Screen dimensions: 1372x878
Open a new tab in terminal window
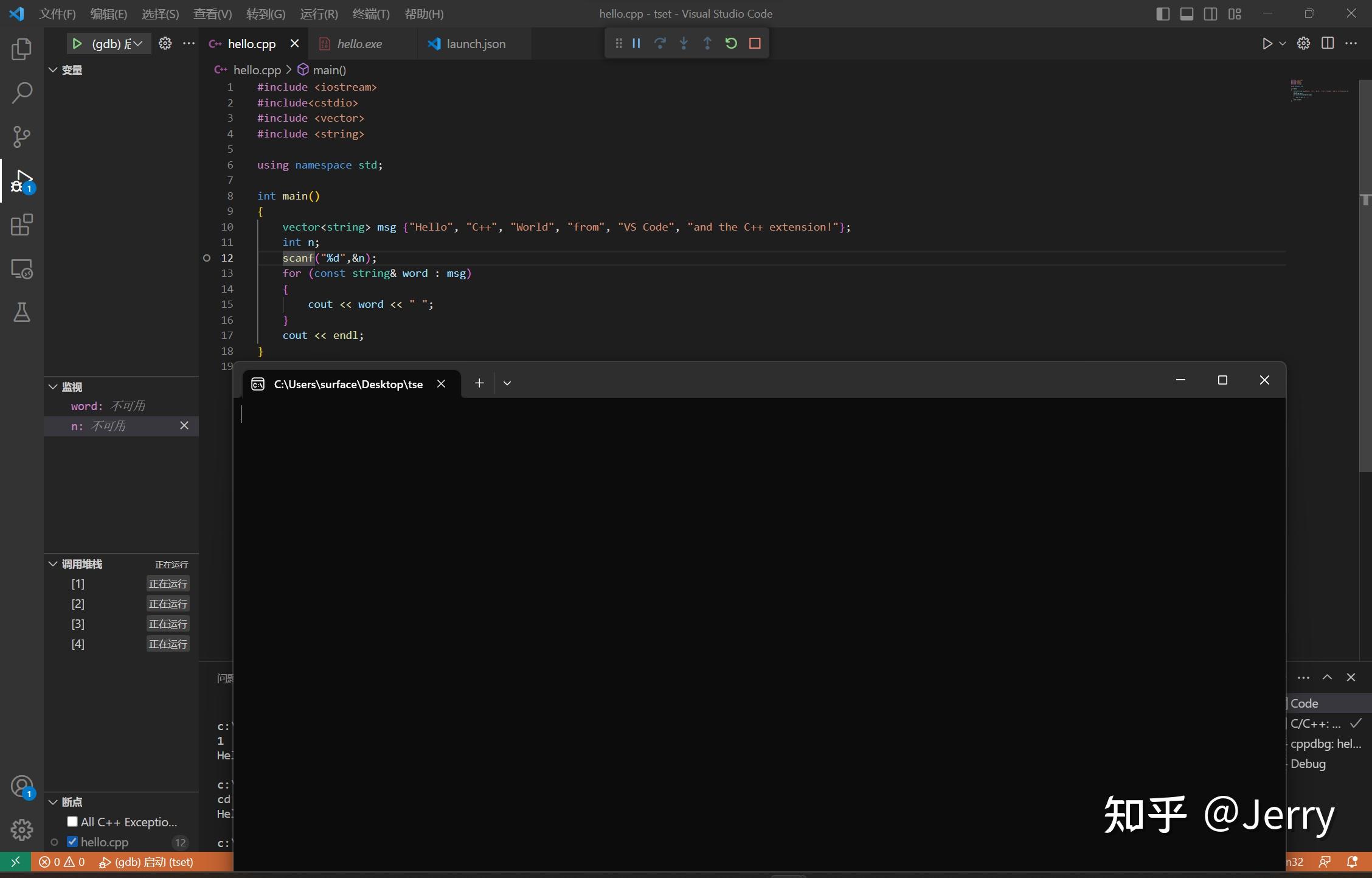tap(479, 383)
